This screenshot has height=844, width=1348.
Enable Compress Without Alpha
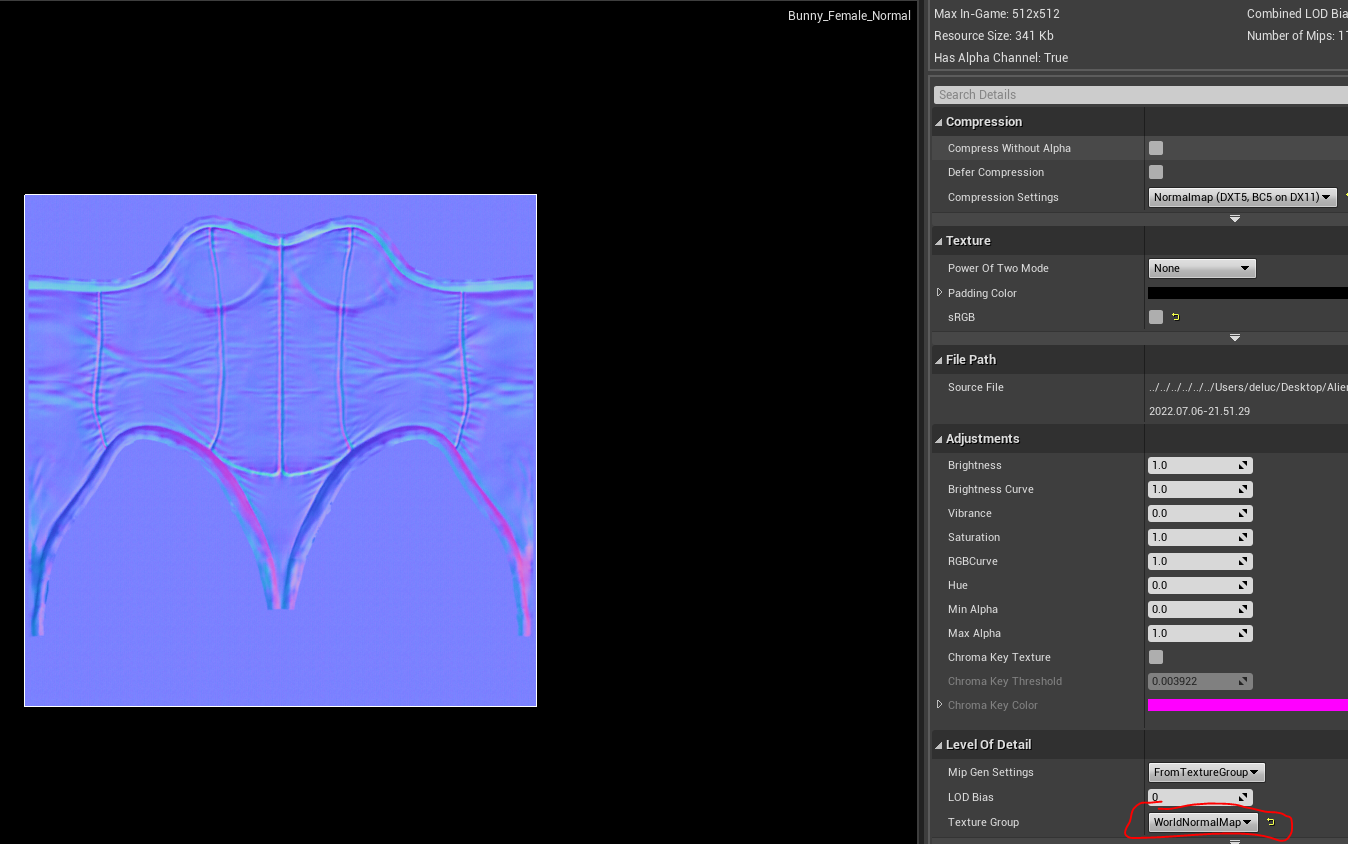[1156, 147]
